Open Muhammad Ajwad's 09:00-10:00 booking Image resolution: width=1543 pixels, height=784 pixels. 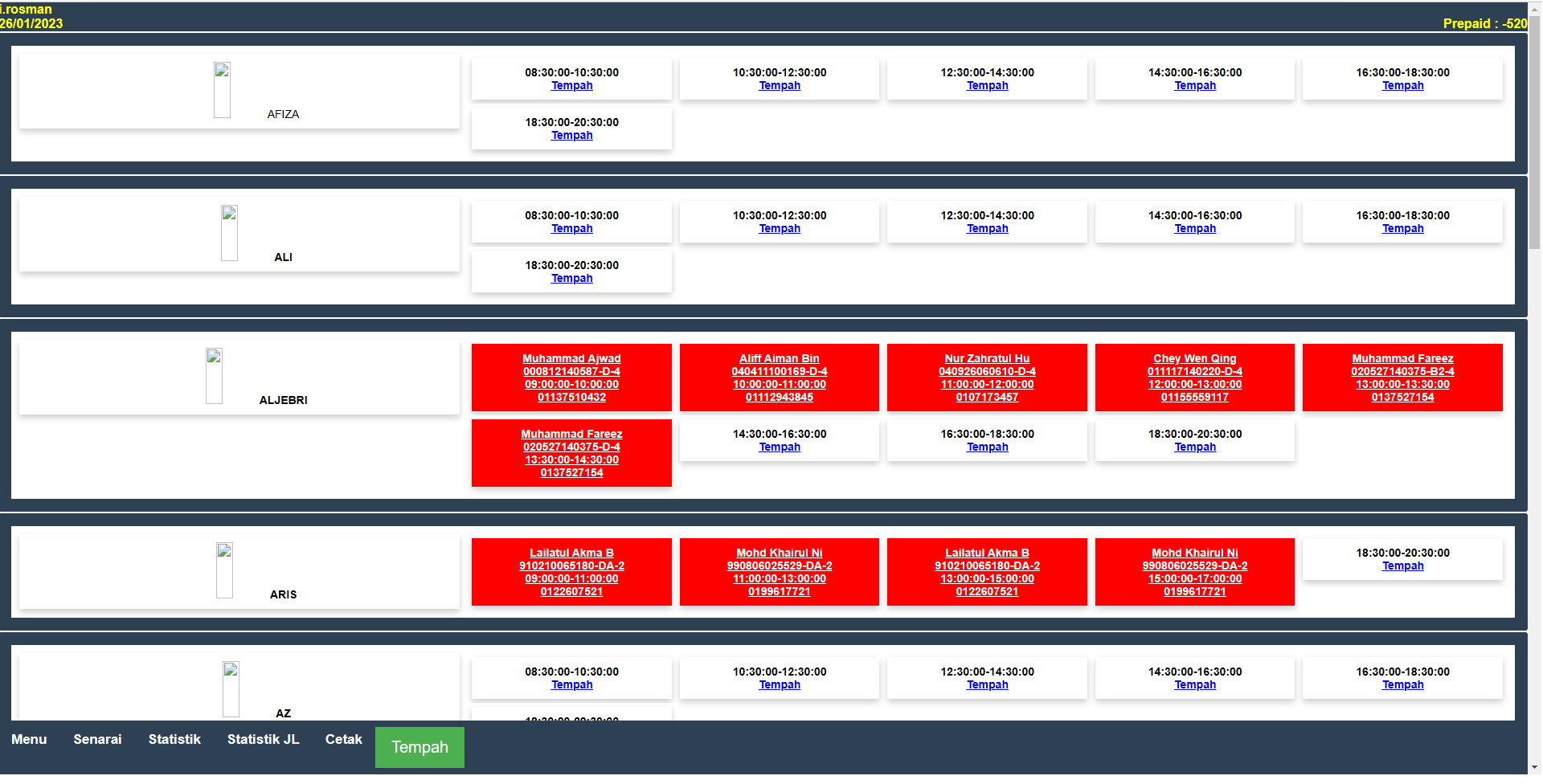pyautogui.click(x=571, y=378)
